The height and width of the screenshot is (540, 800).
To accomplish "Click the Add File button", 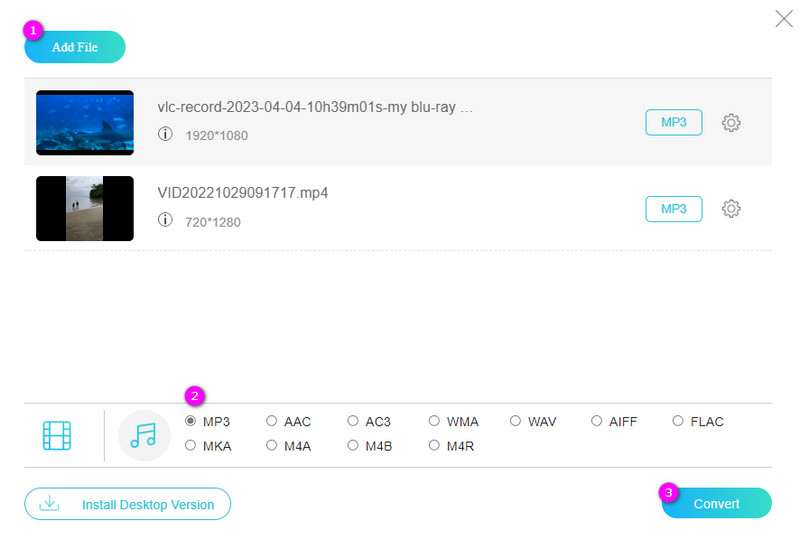I will click(x=75, y=47).
